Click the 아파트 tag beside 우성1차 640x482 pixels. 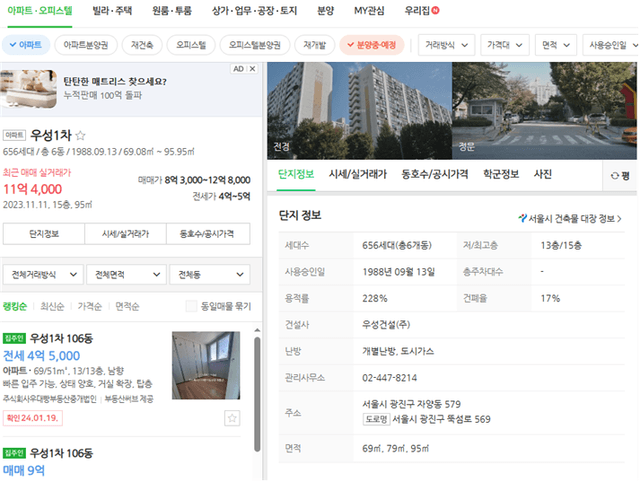14,135
